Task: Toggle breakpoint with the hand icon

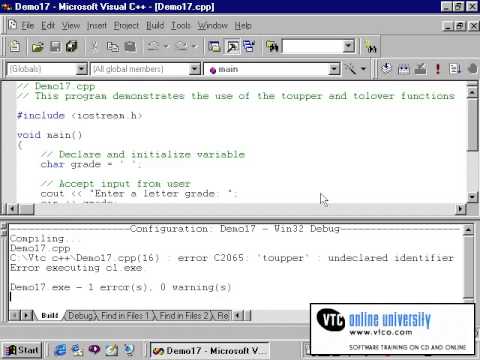Action: (x=472, y=69)
